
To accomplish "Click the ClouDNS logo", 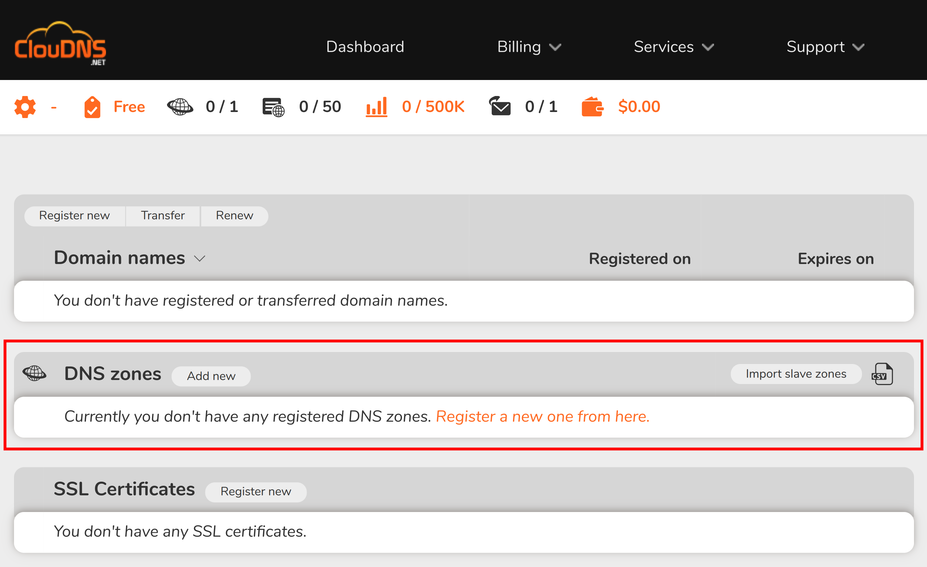I will pos(60,45).
